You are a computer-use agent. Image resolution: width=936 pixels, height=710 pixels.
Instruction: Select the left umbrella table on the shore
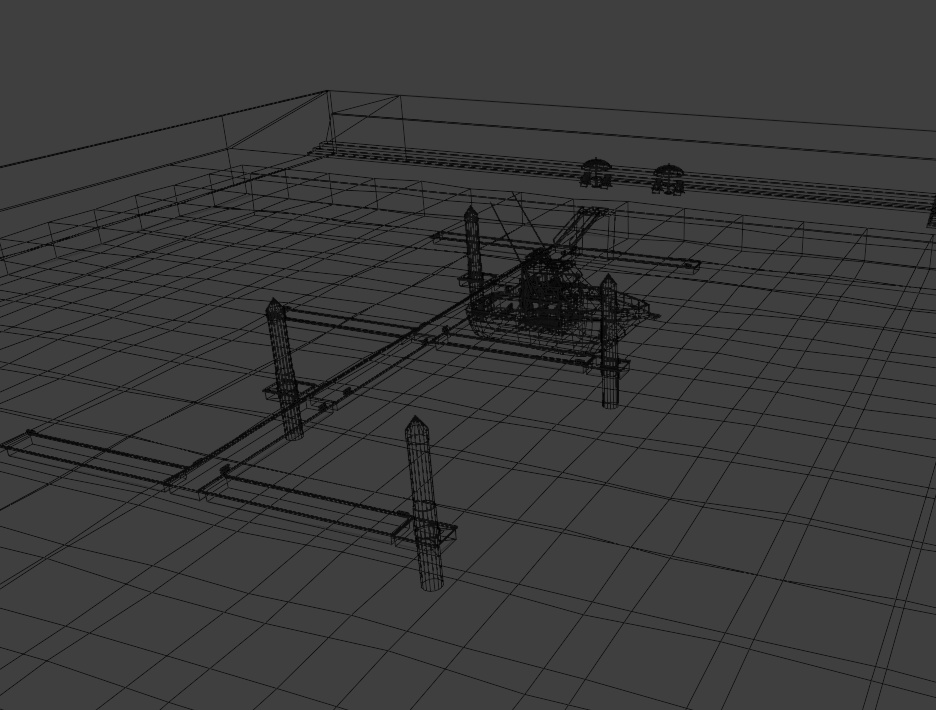[595, 173]
